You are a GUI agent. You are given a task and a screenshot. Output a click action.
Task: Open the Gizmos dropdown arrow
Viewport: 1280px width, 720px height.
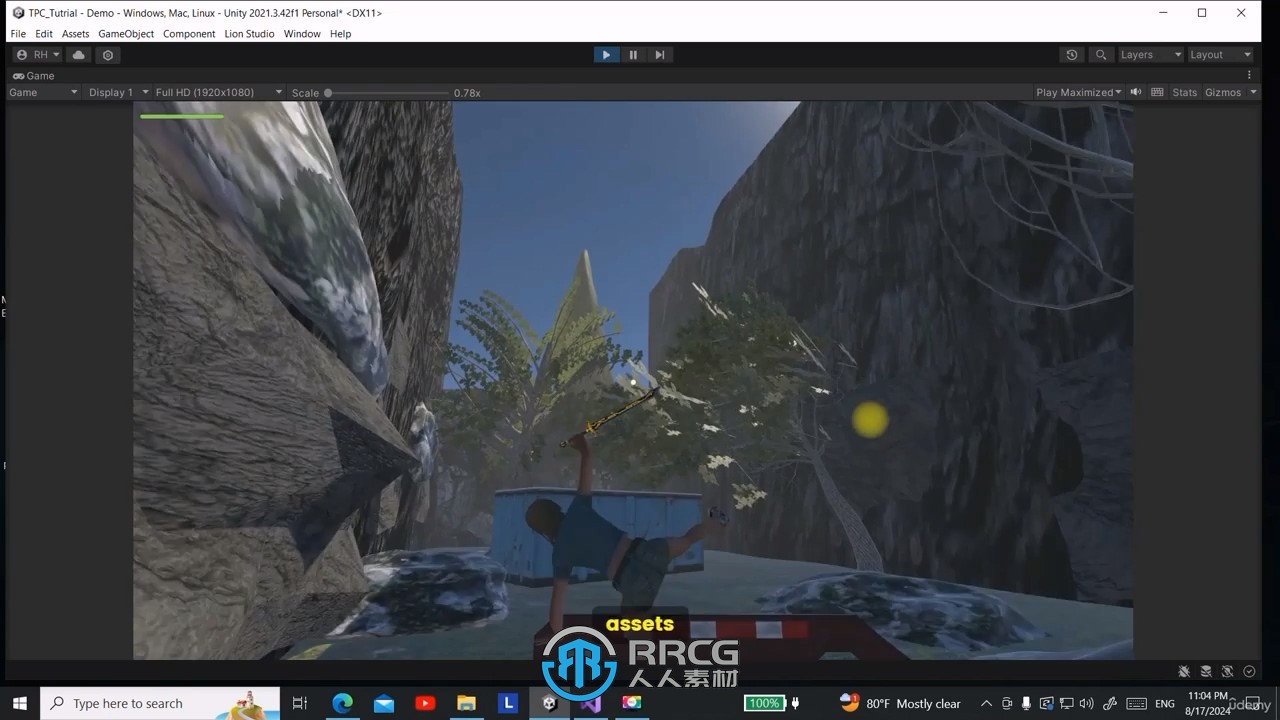[x=1253, y=92]
